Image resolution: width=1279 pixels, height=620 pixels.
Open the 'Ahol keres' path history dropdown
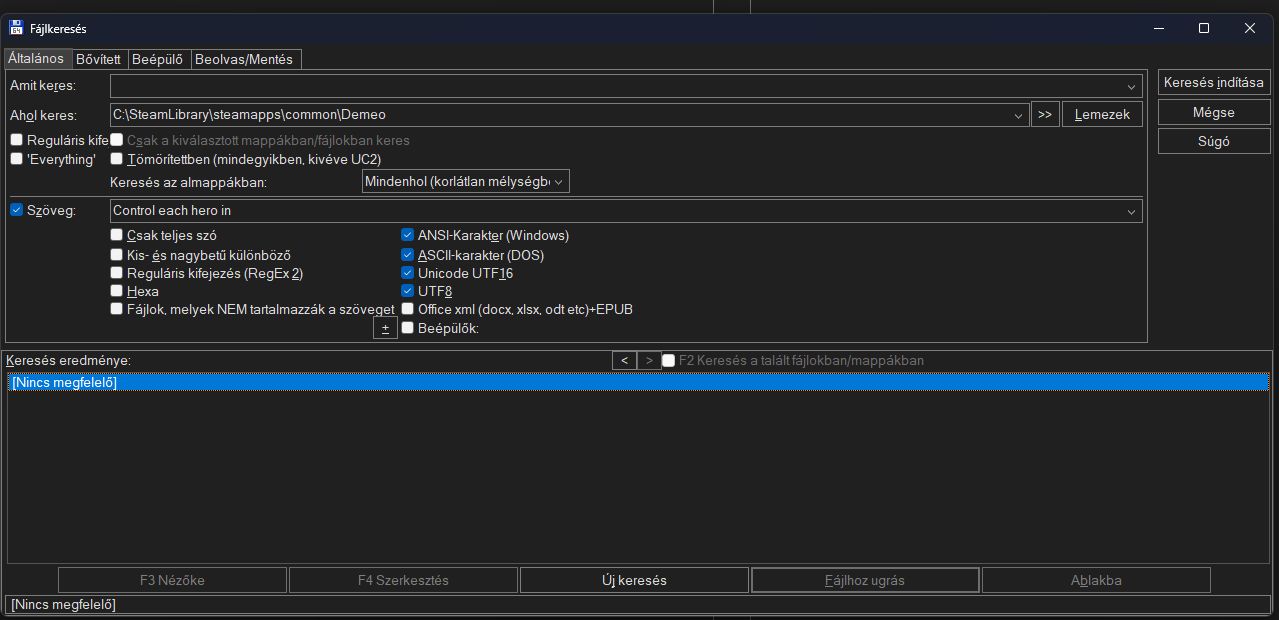(x=1018, y=115)
